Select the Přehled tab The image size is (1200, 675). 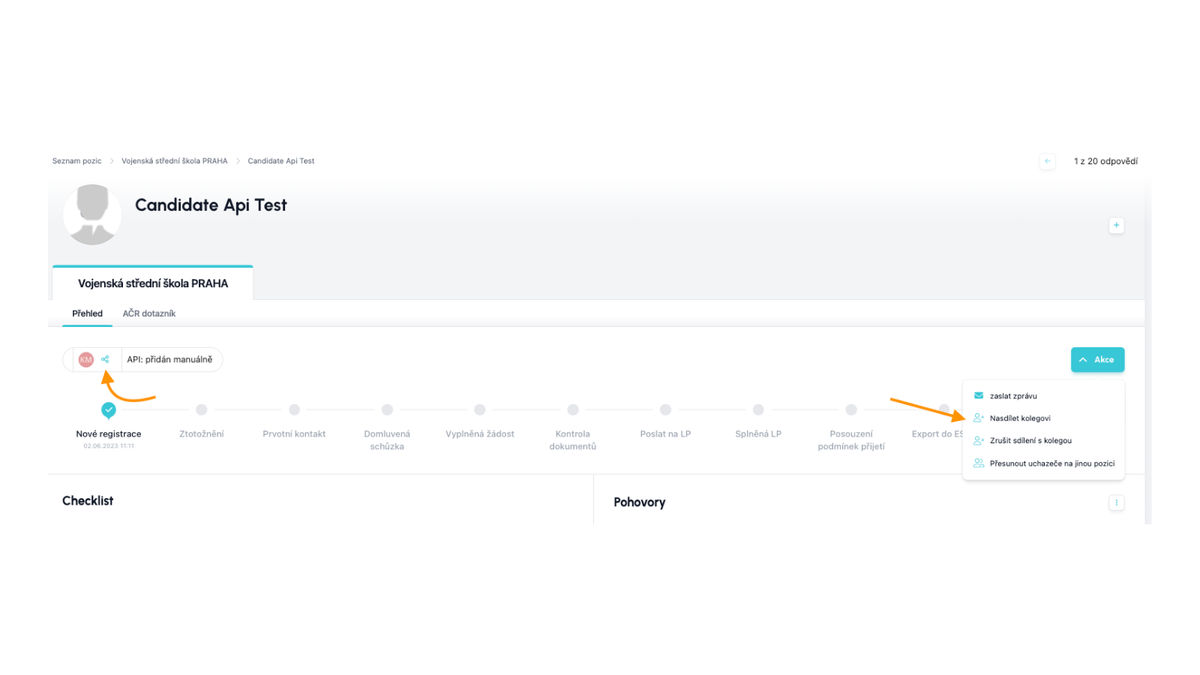click(x=87, y=314)
